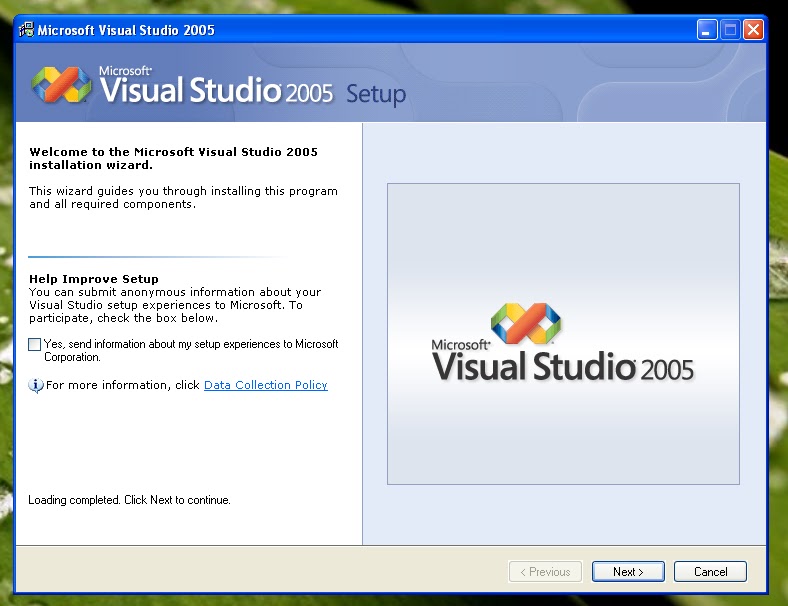The width and height of the screenshot is (788, 606).
Task: Check the send setup experiences checkbox
Action: click(35, 344)
